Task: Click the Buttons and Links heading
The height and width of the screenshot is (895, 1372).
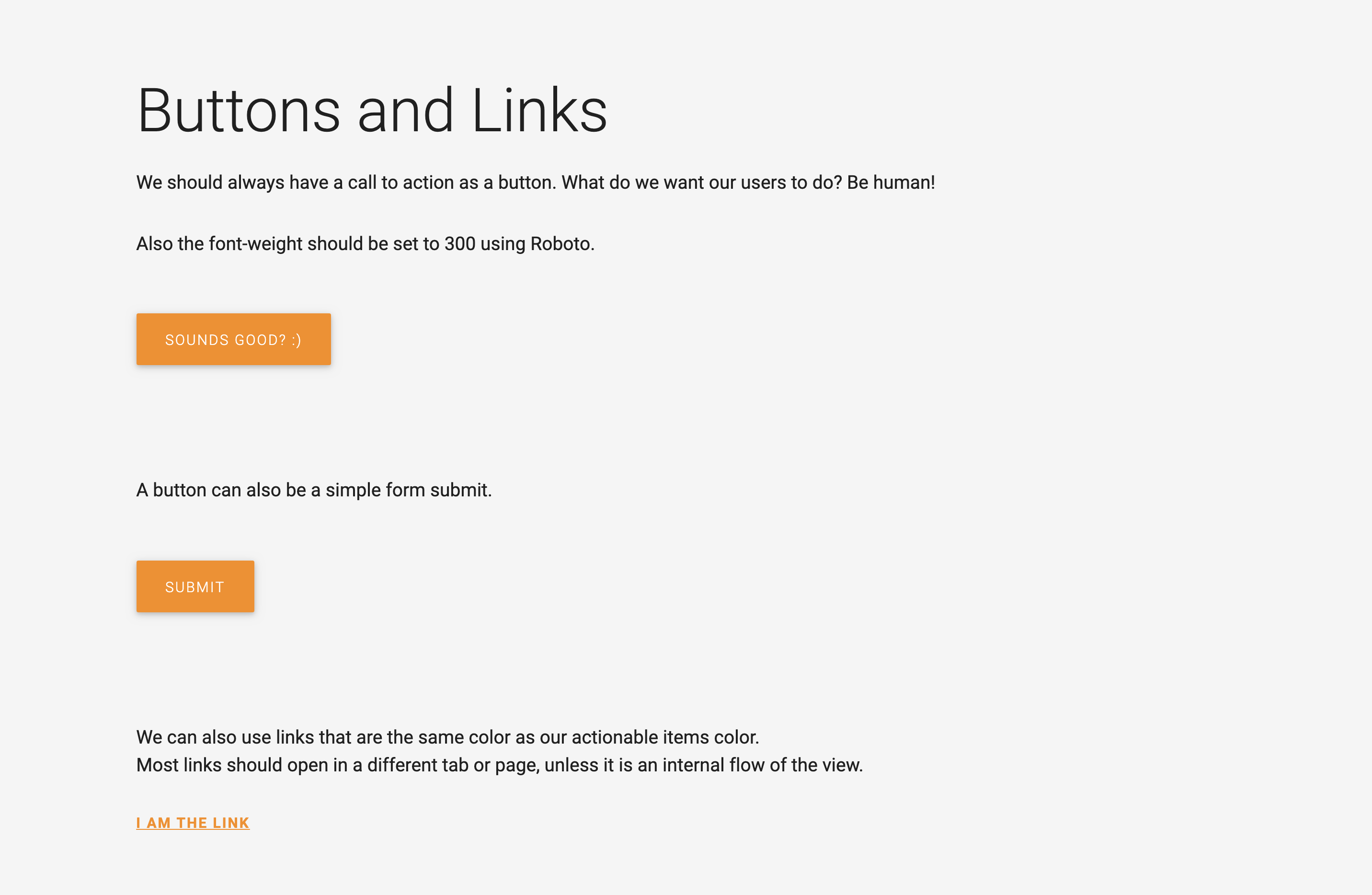Action: (372, 110)
